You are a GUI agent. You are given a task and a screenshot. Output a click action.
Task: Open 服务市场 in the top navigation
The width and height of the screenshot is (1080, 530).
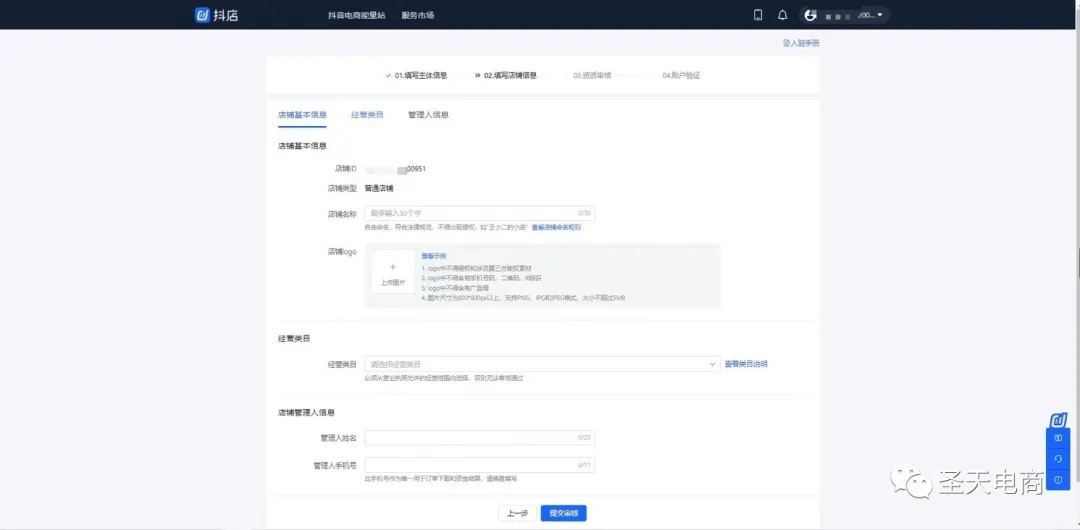coord(418,15)
